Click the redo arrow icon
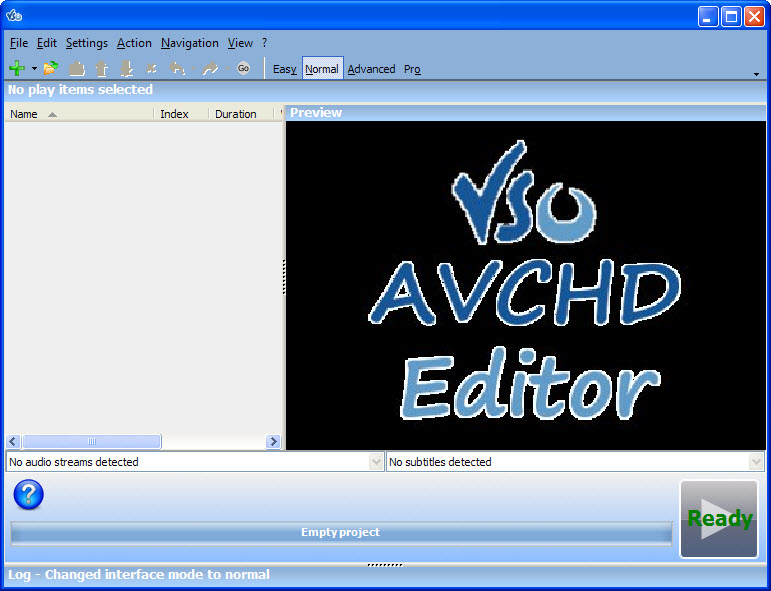Viewport: 771px width, 591px height. (210, 68)
